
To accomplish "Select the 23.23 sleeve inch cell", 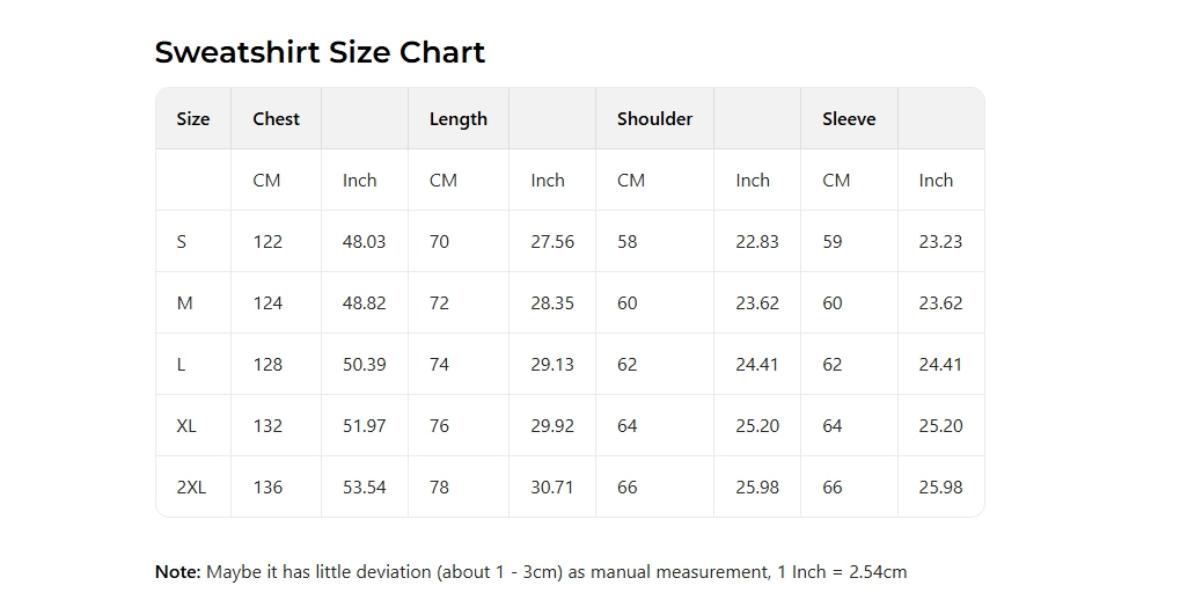I will coord(940,242).
